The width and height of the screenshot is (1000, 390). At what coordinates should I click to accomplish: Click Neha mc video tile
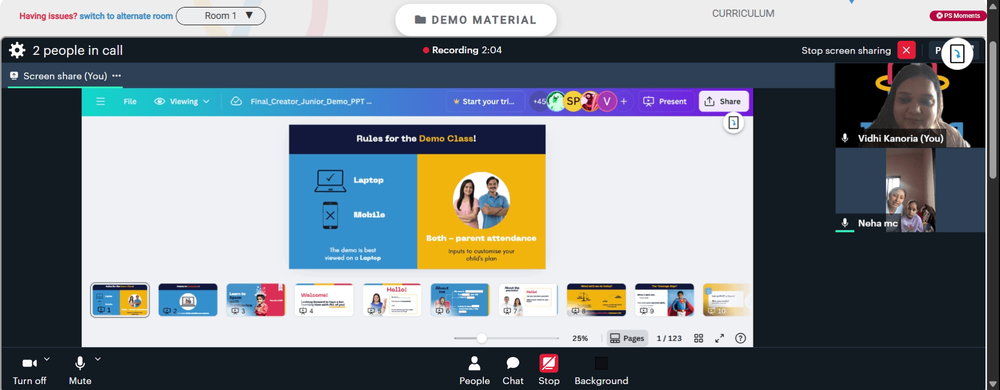pos(910,191)
